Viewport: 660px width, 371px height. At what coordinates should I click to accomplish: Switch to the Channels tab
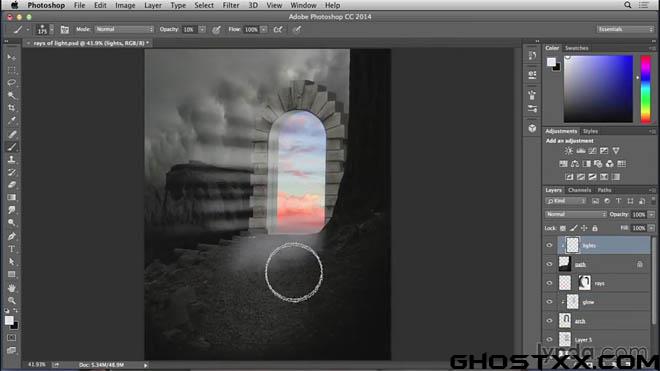point(579,190)
